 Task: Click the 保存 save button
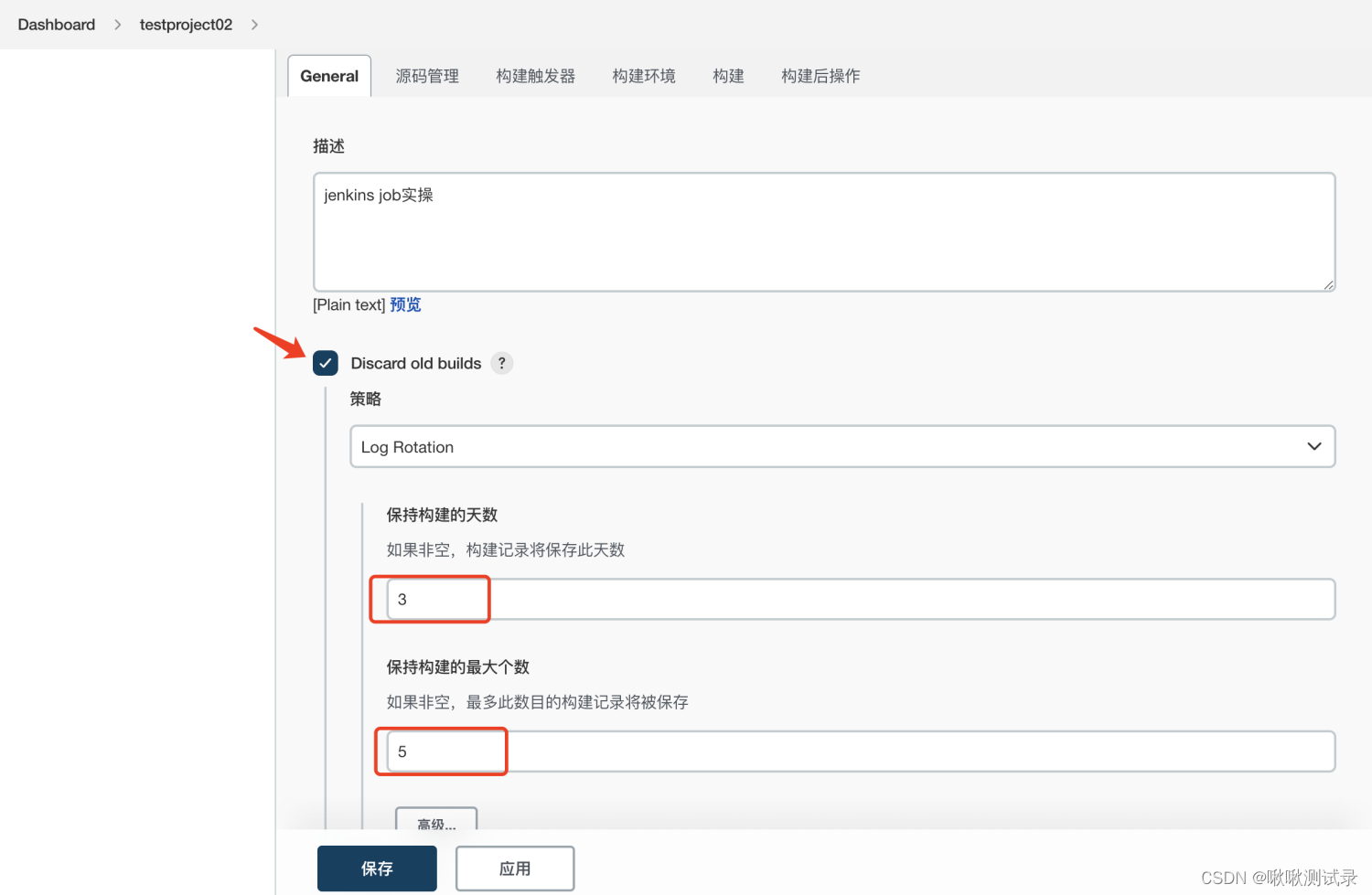pos(377,868)
